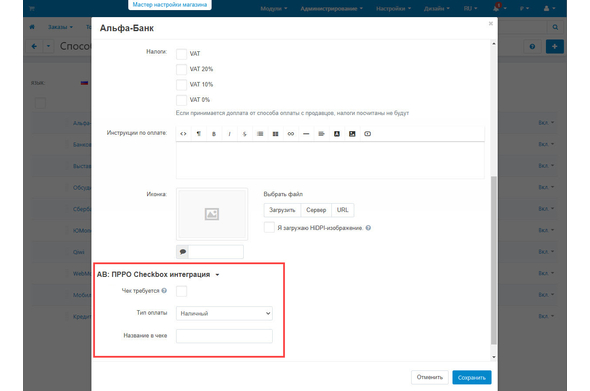This screenshot has width=590, height=391.
Task: Insert a video via the editor toolbar
Action: pos(368,134)
